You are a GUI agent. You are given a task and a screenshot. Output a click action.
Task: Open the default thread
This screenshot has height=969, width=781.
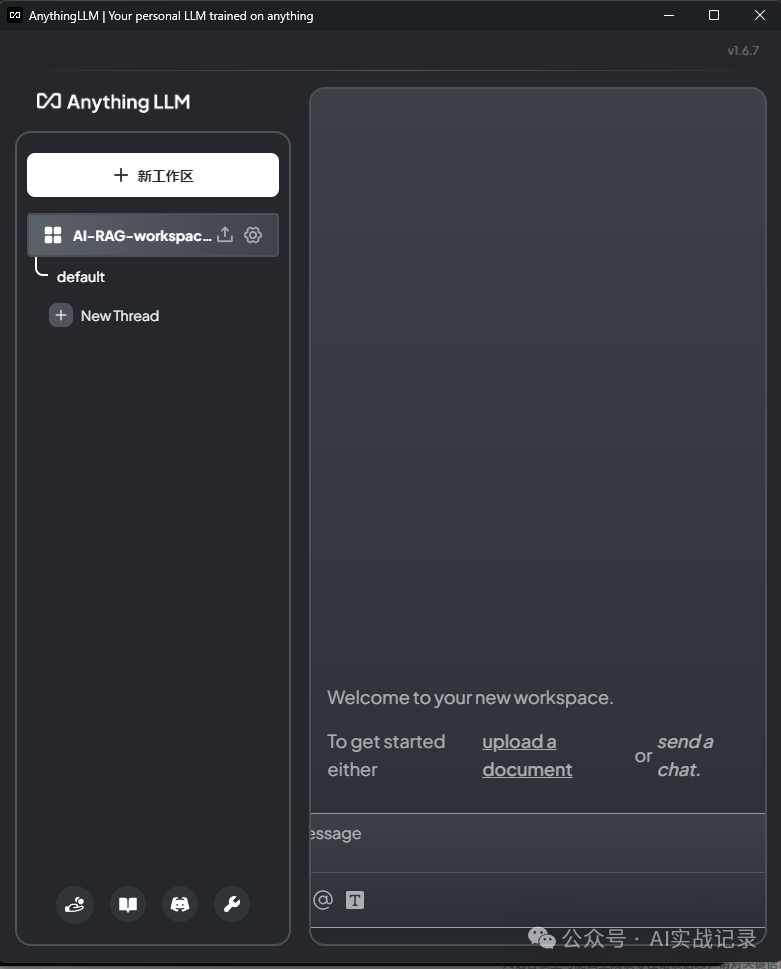coord(80,277)
